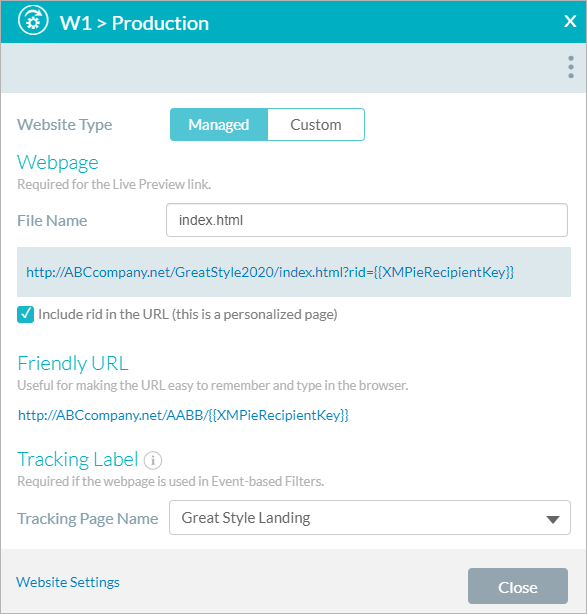Open the three-dot more options menu

pyautogui.click(x=571, y=67)
